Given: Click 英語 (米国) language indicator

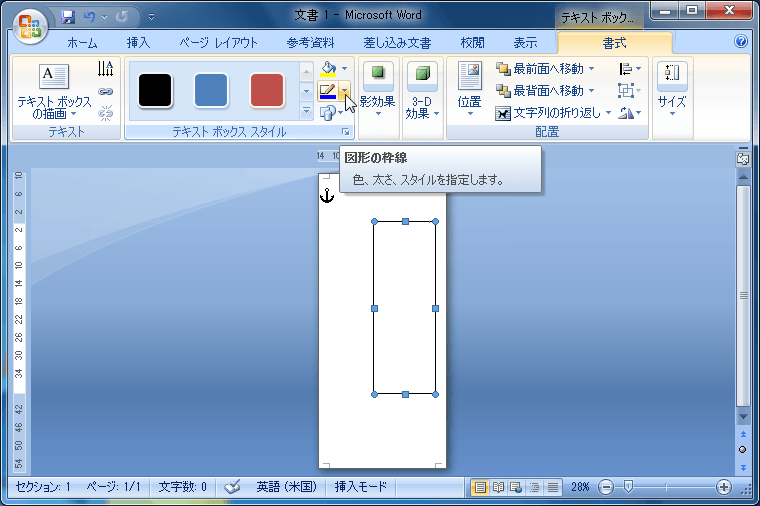Looking at the screenshot, I should point(286,487).
